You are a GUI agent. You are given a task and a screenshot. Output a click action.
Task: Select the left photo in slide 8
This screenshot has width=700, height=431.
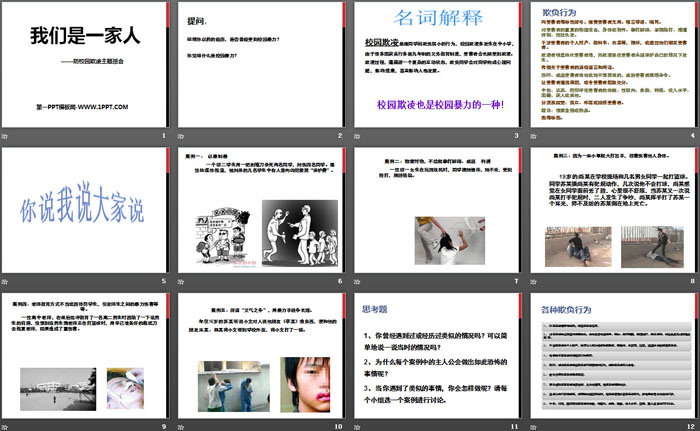[x=572, y=246]
